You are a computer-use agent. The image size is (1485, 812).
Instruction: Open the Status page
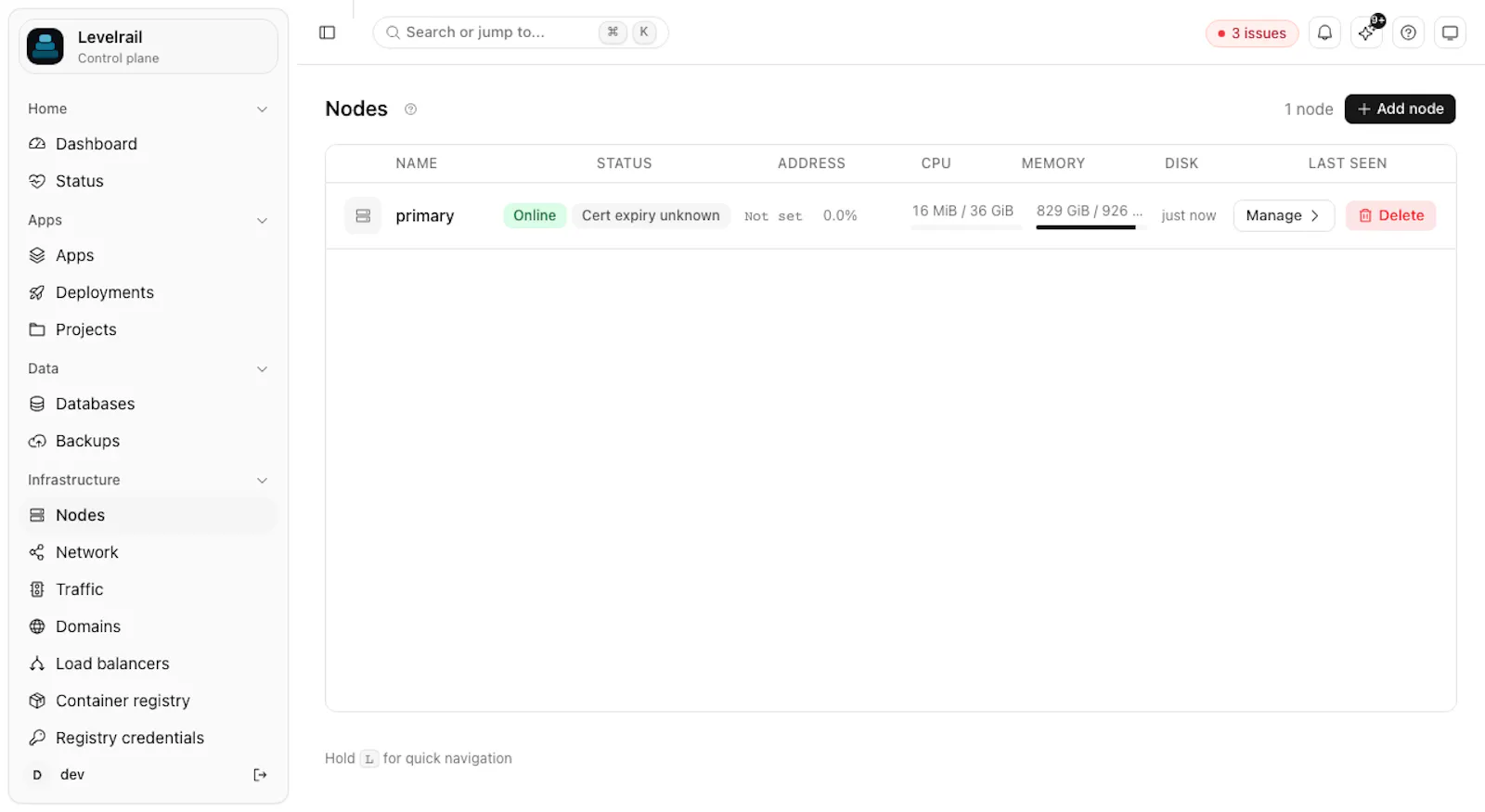(x=148, y=181)
